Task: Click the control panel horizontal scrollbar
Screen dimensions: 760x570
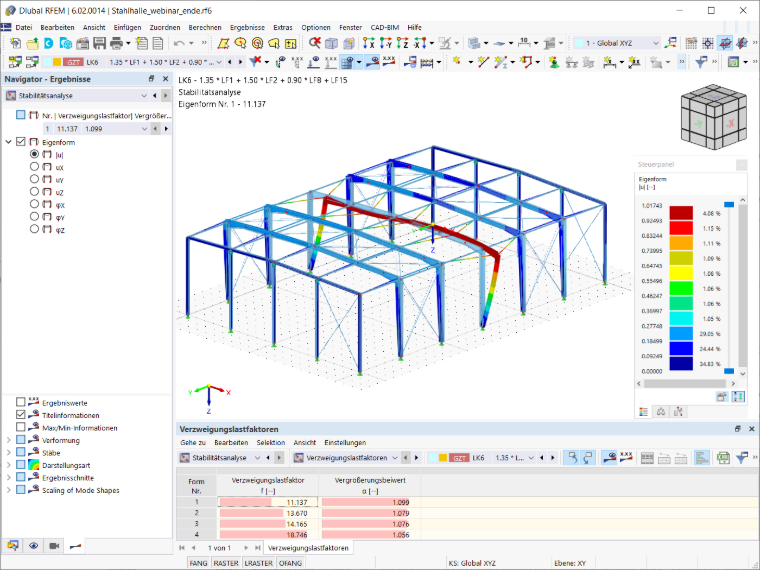Action: 685,383
